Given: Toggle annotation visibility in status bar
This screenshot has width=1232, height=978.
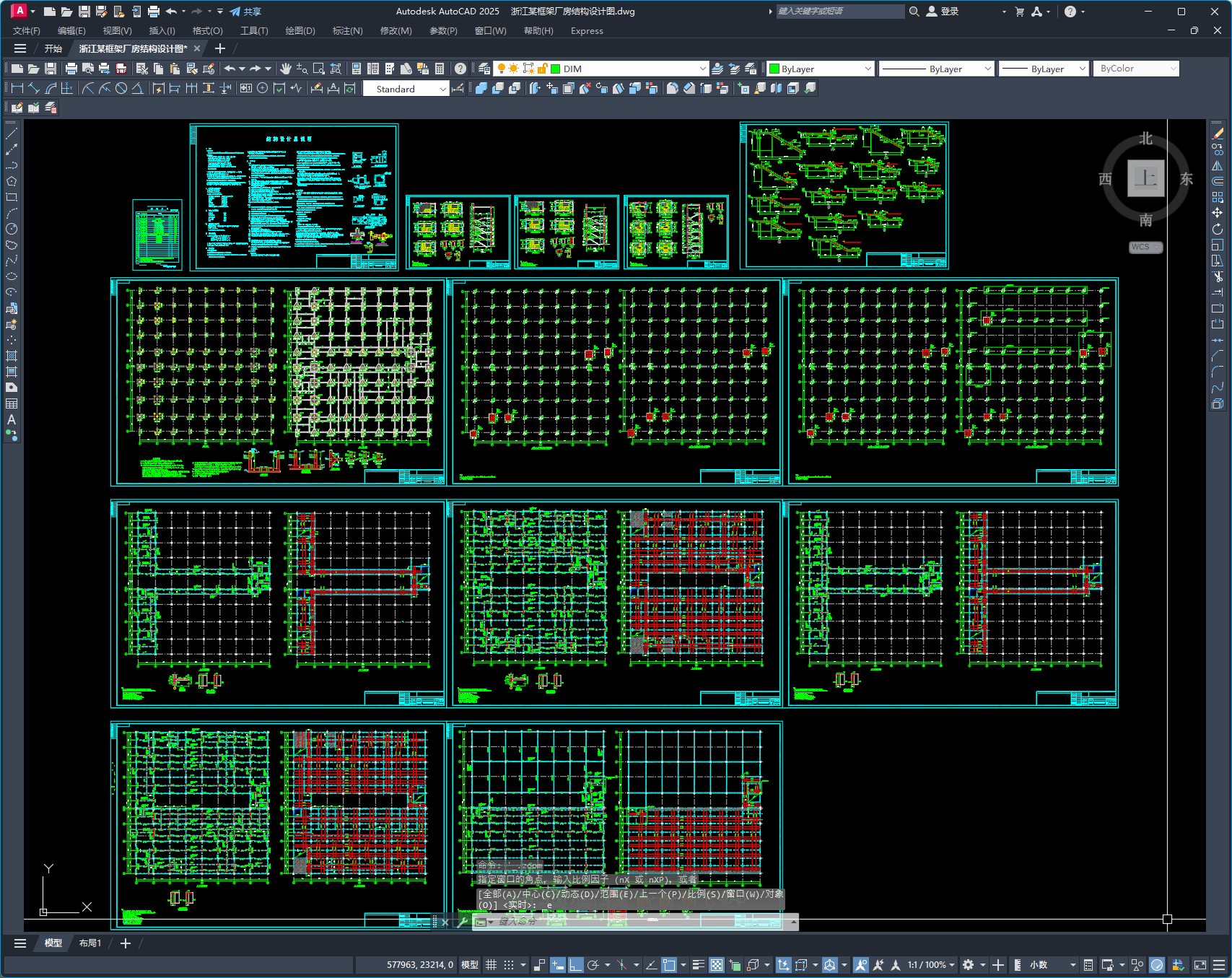Looking at the screenshot, I should 860,965.
